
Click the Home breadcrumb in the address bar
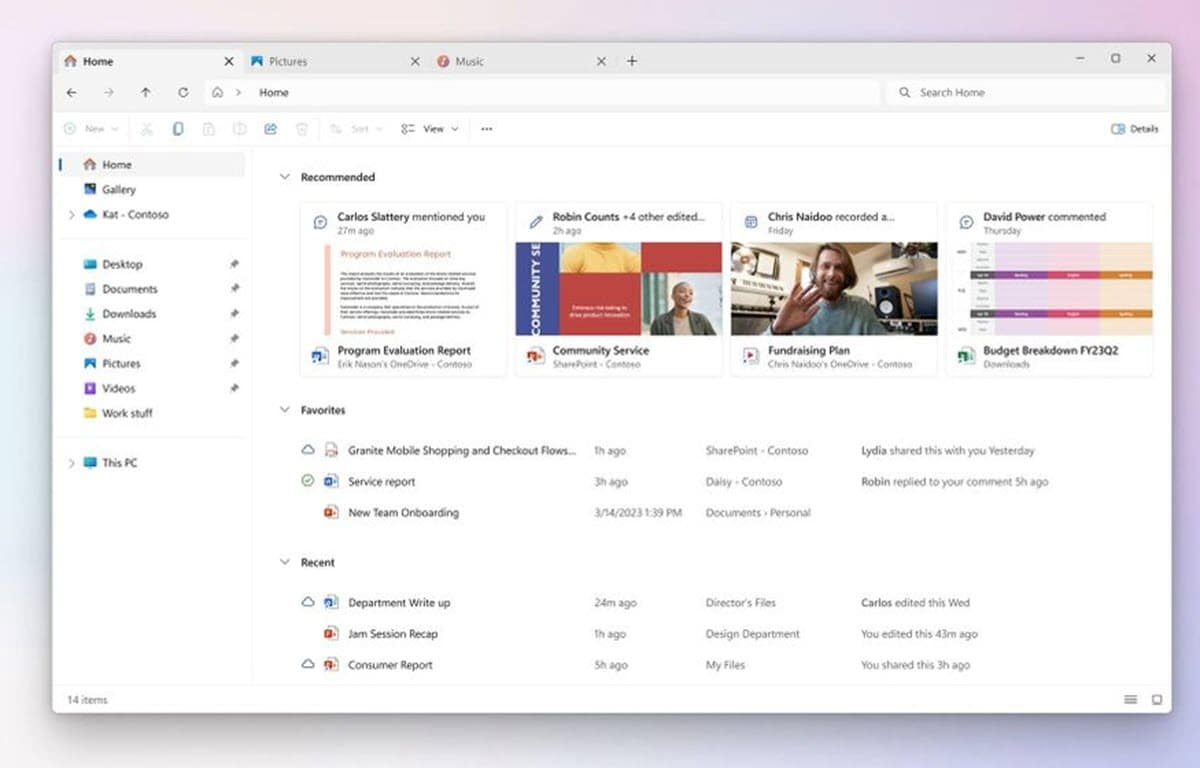click(x=274, y=92)
